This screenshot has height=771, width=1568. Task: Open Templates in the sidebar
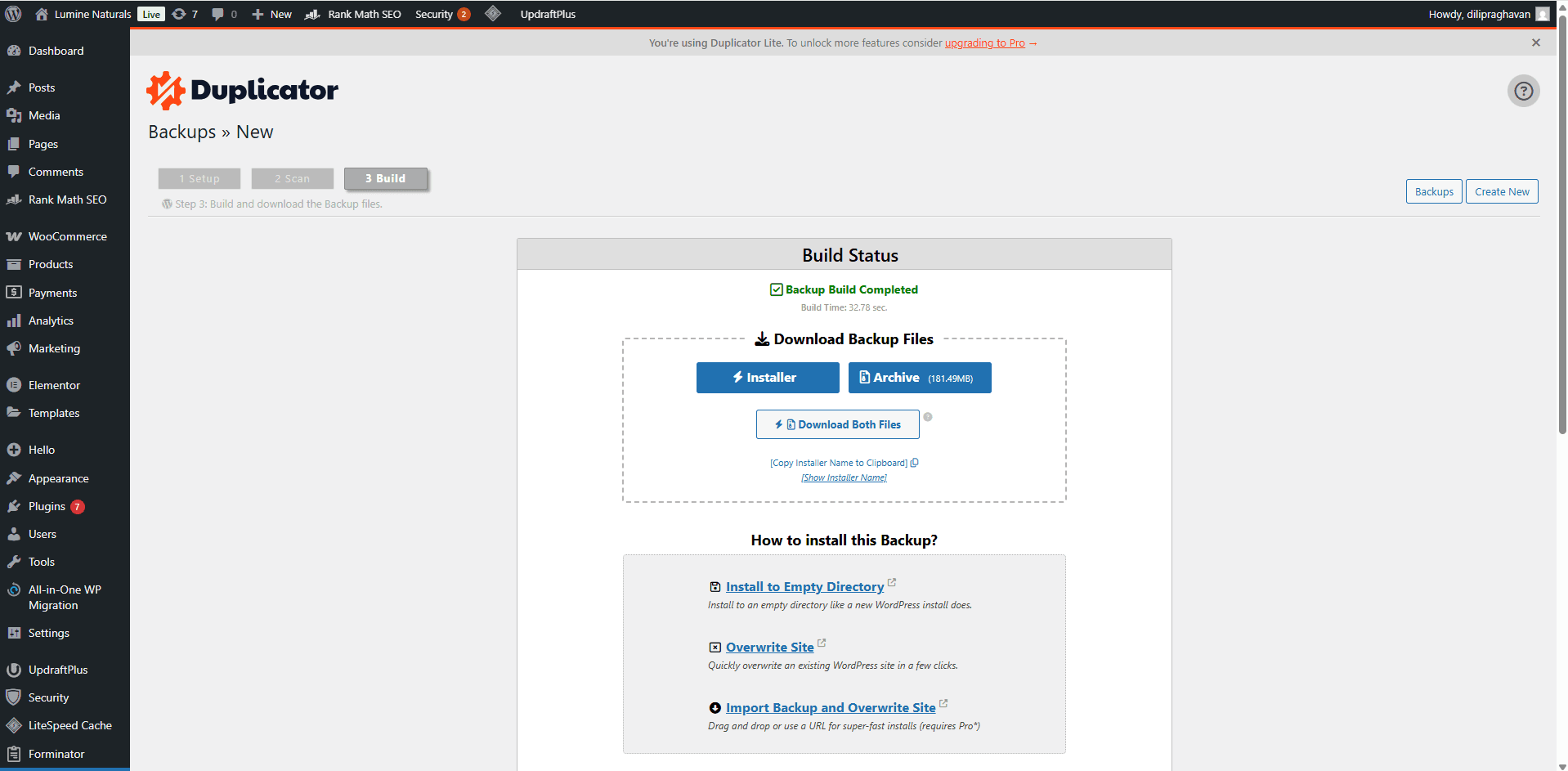[65, 413]
